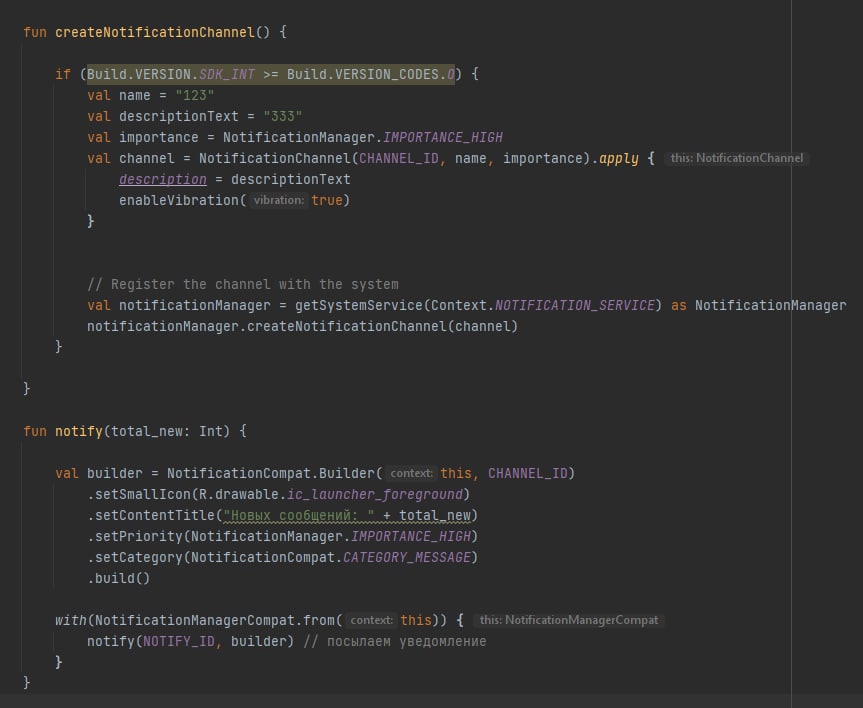The width and height of the screenshot is (863, 708).
Task: Click the apply keyword after NotificationChannel
Action: (x=619, y=159)
